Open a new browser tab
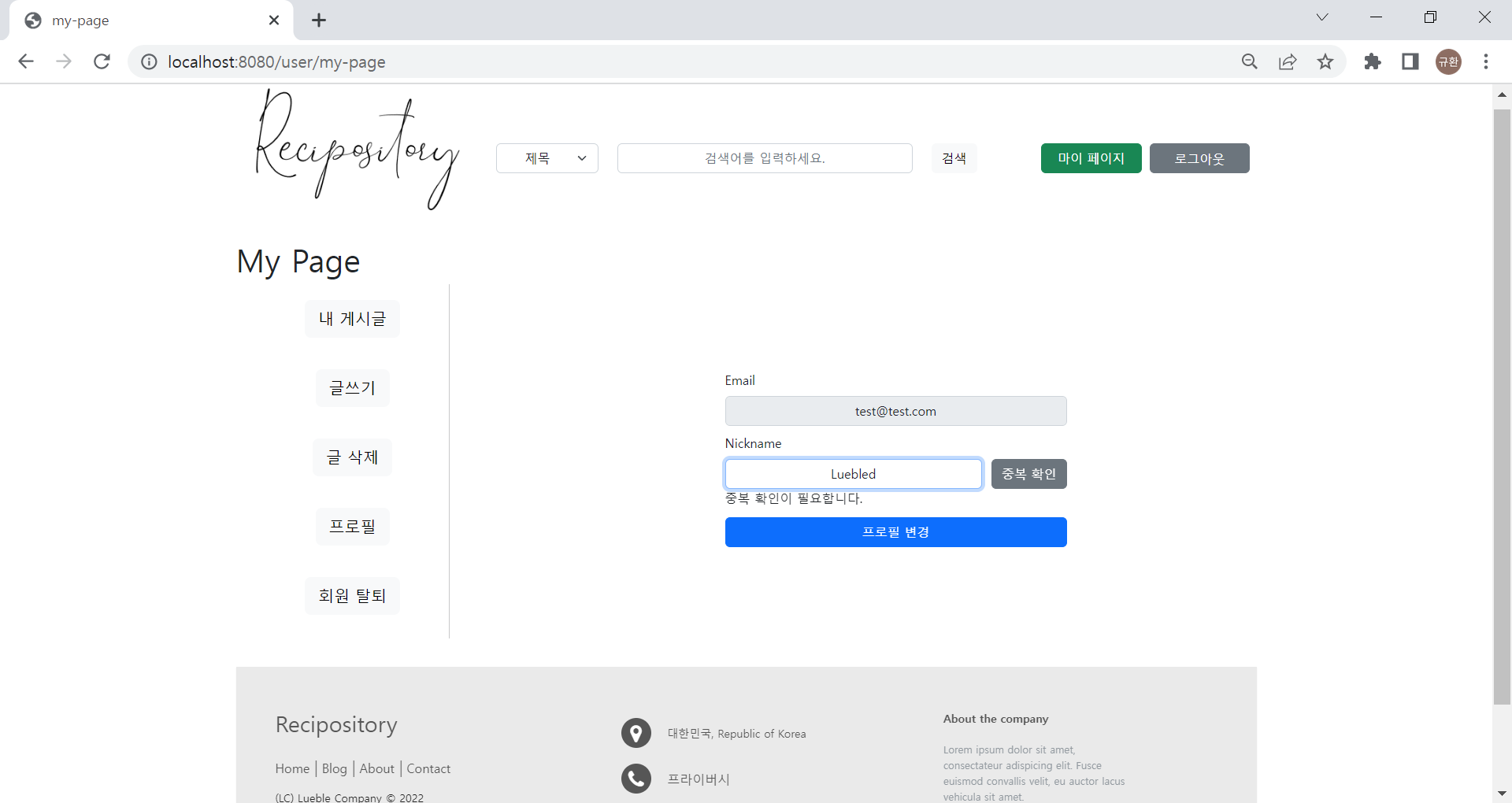The width and height of the screenshot is (1512, 803). (318, 20)
